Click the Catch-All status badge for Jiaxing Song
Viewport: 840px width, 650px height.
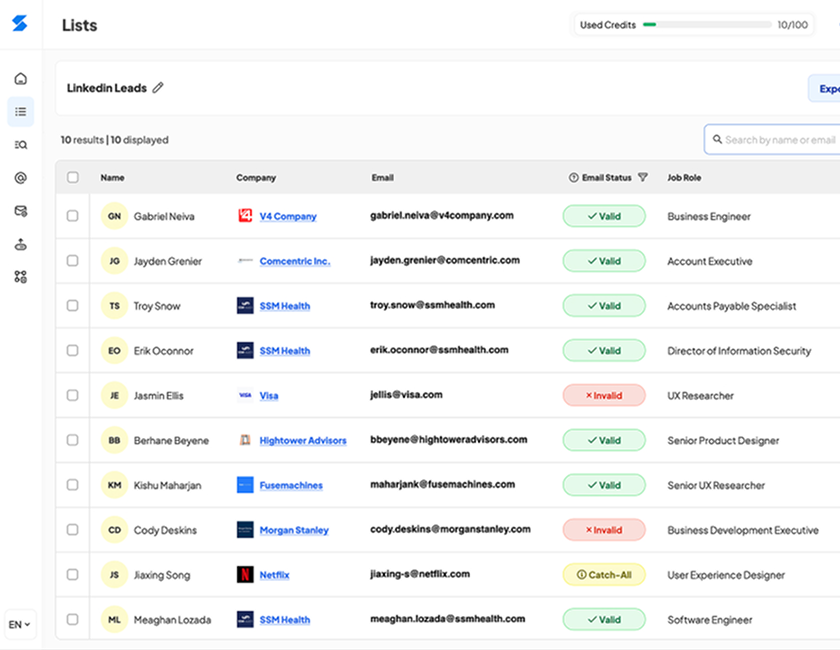click(x=604, y=575)
